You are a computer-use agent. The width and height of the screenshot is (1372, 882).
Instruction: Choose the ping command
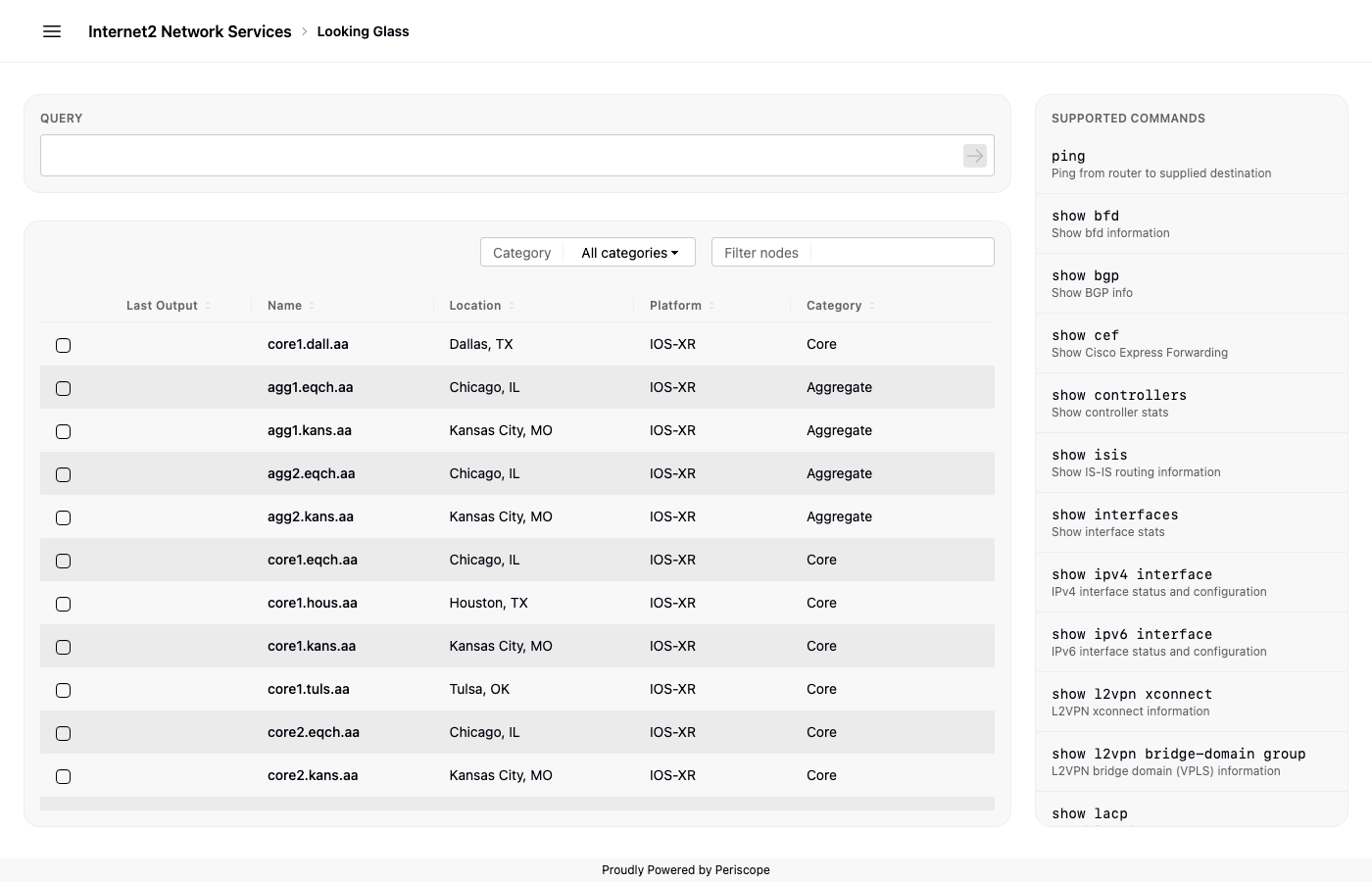[1192, 164]
